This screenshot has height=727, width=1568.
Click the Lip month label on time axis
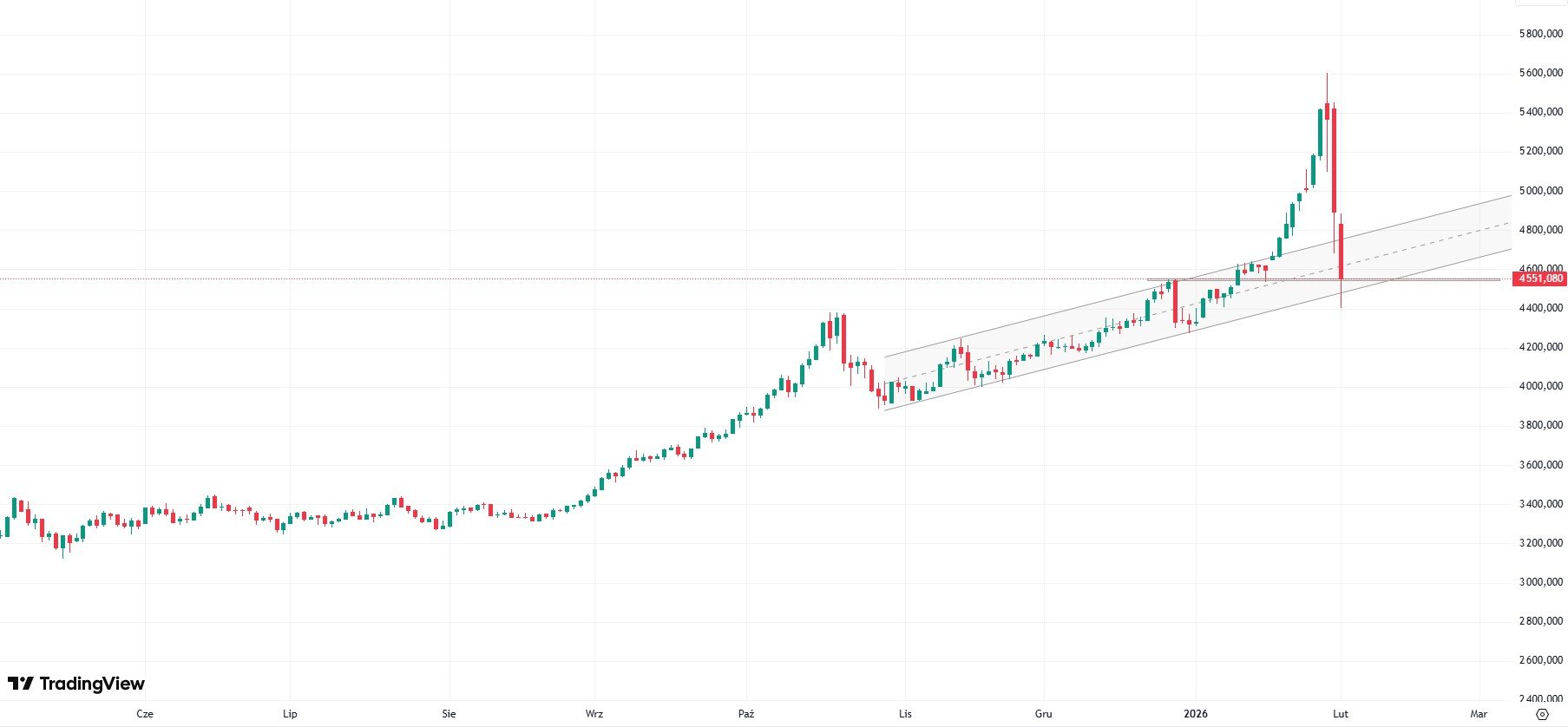tap(290, 714)
